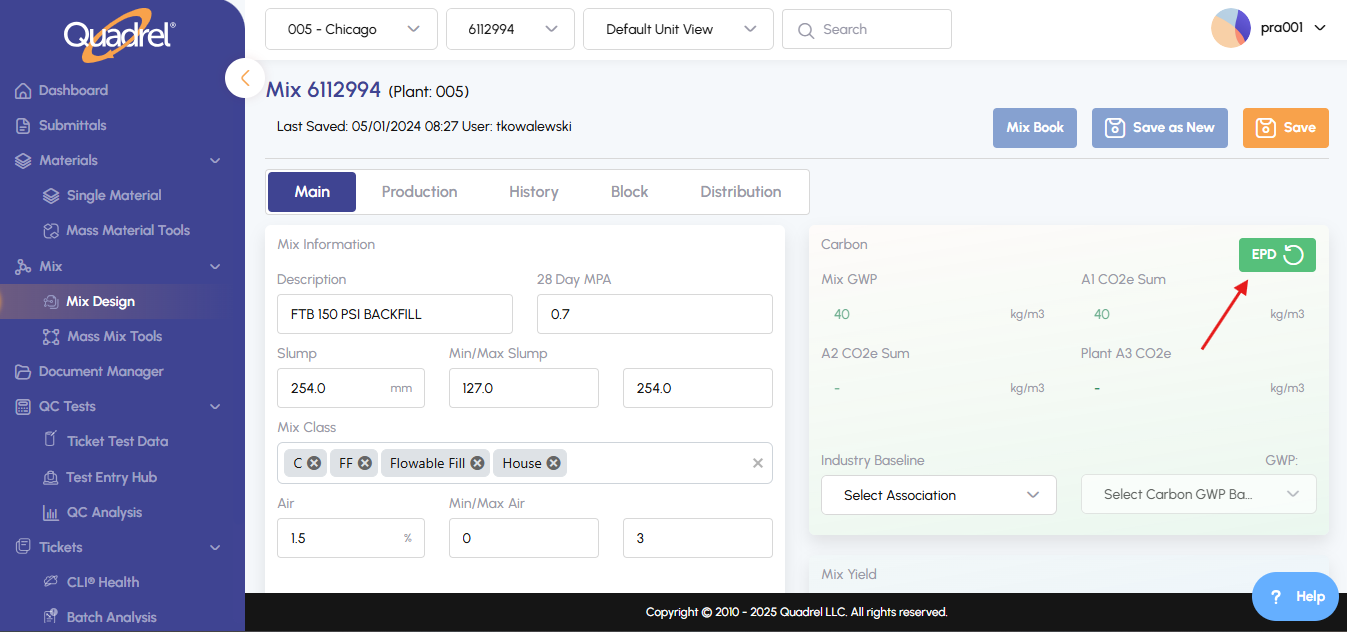The height and width of the screenshot is (632, 1347).
Task: Open the 6112994 mix number dropdown
Action: tap(510, 29)
